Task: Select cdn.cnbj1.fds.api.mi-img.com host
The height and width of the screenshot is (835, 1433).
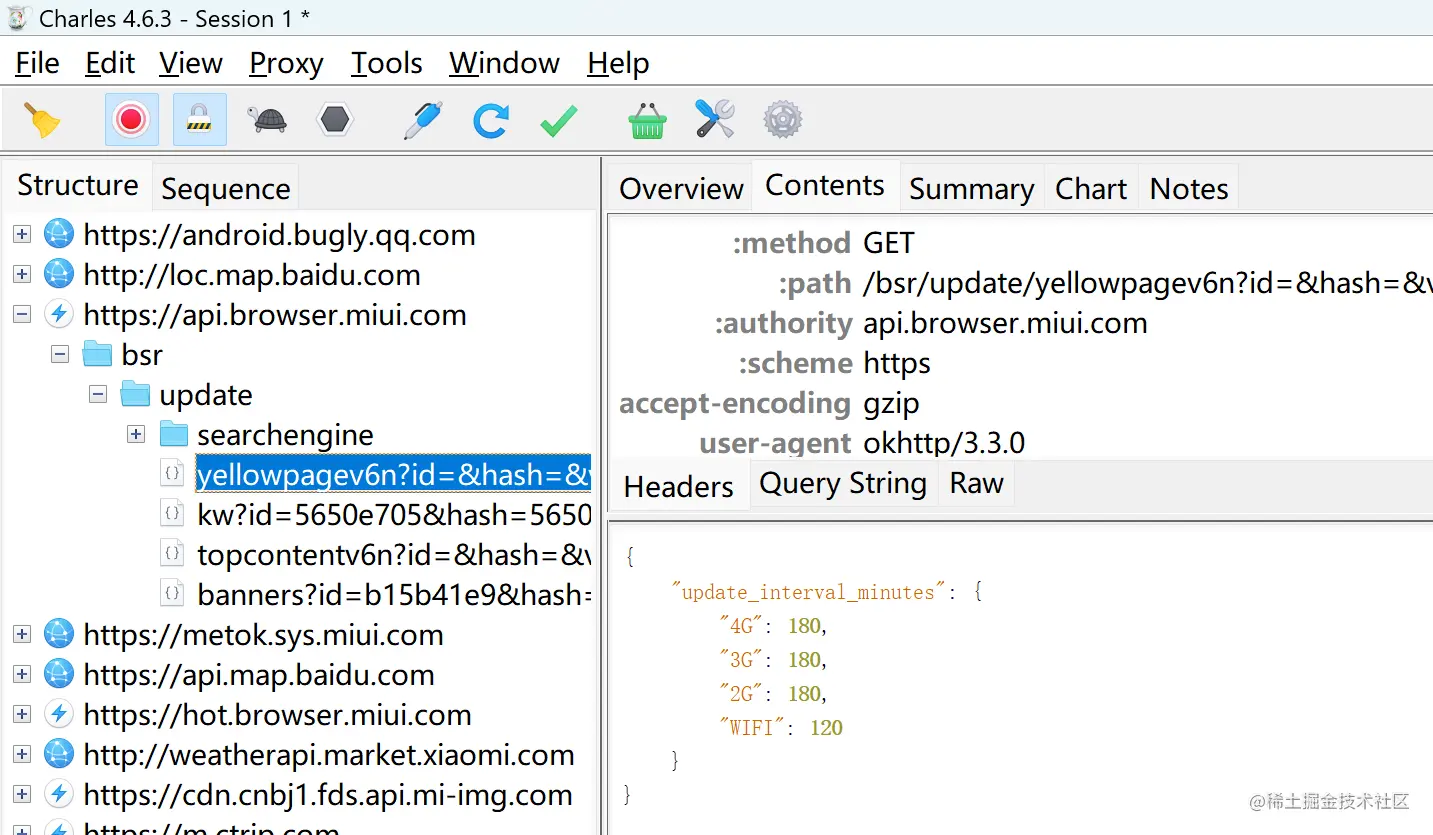Action: [328, 795]
